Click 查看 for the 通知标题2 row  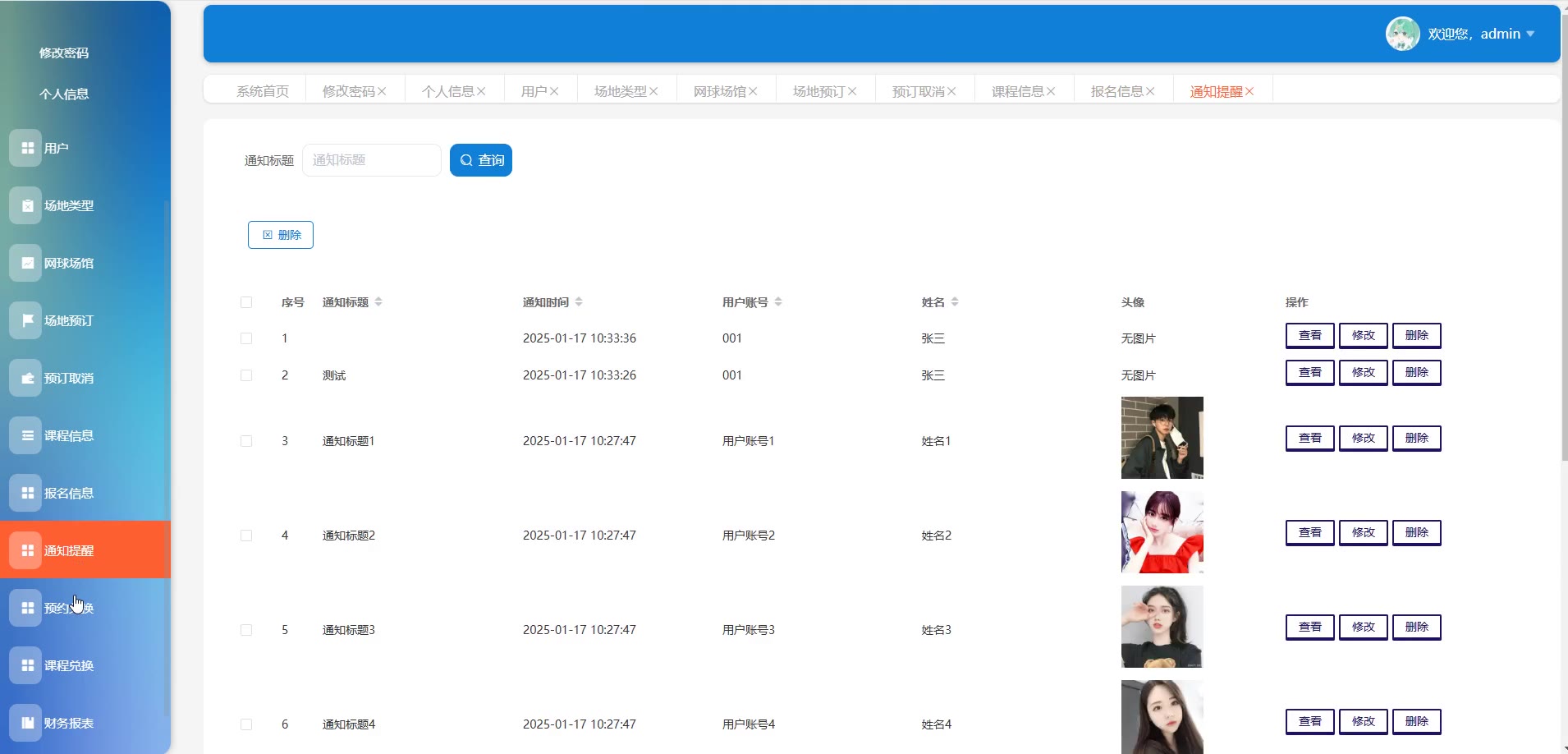[x=1310, y=532]
